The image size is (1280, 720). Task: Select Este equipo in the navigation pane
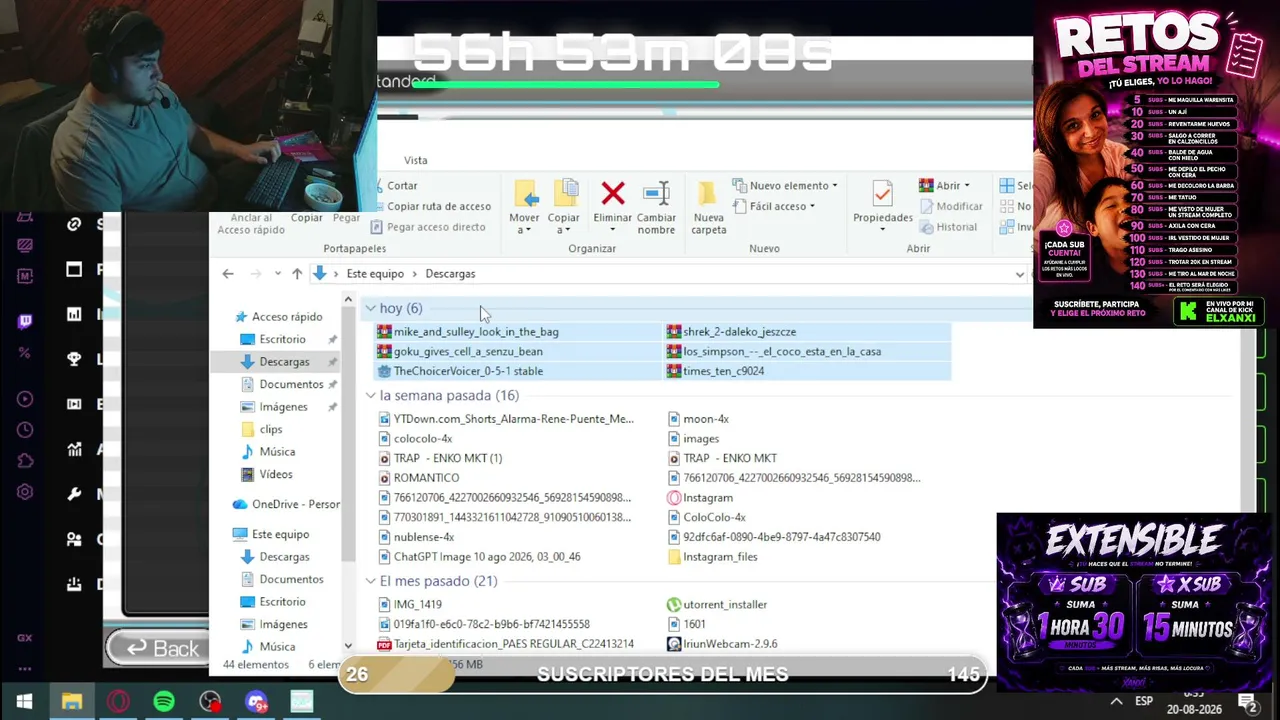(271, 535)
